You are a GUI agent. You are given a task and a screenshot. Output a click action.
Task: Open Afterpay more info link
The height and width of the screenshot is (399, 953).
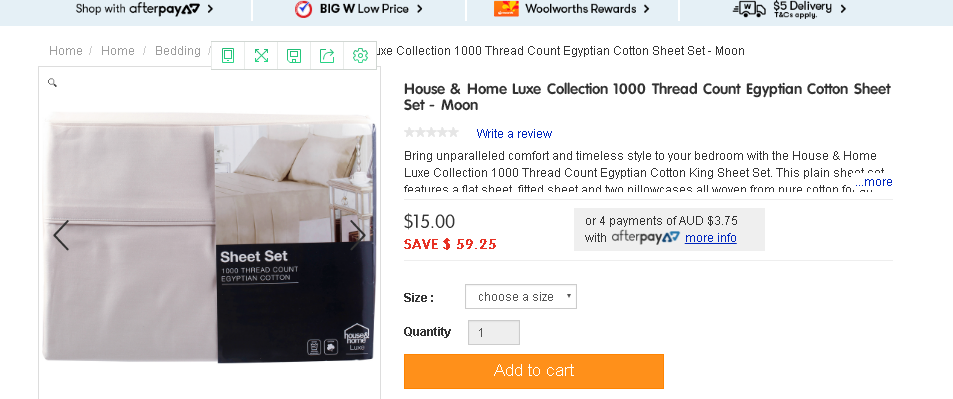tap(710, 238)
